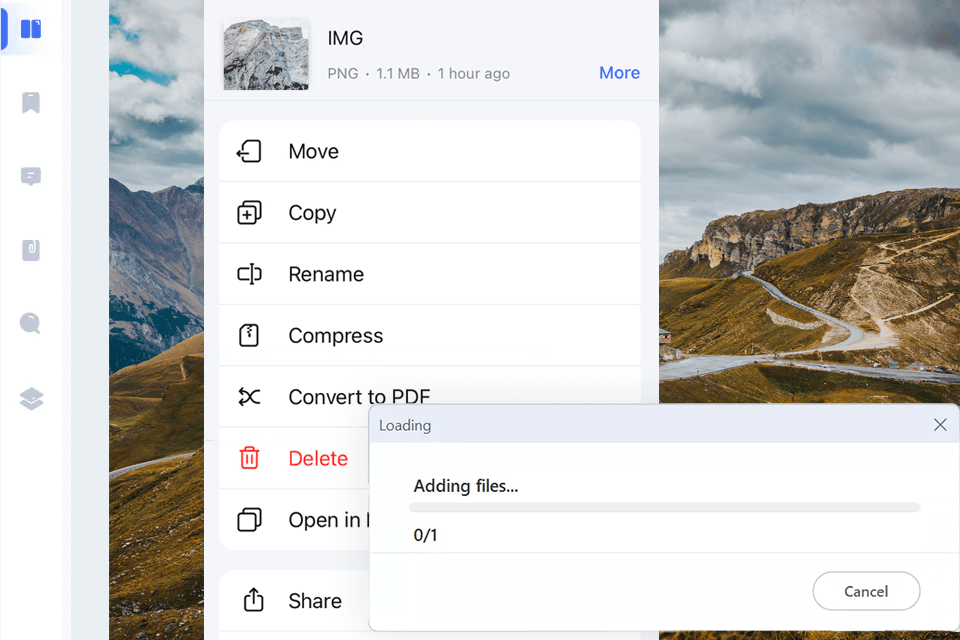The height and width of the screenshot is (640, 960).
Task: Cancel the Adding files operation
Action: pyautogui.click(x=866, y=591)
